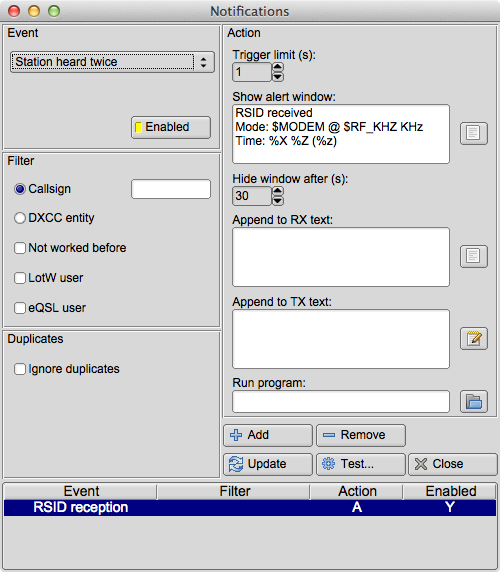The image size is (500, 572).
Task: Click the Test button with gear icon
Action: [361, 464]
